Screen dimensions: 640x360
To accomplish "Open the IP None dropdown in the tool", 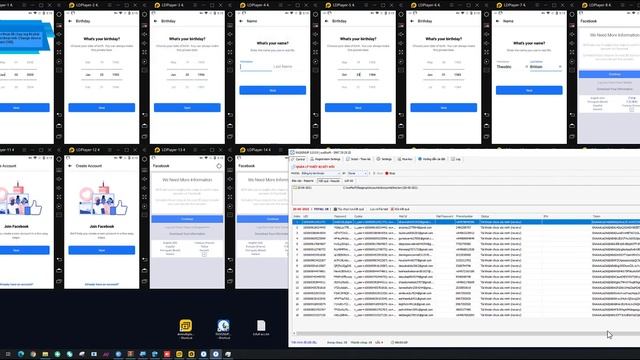I will coord(358,173).
